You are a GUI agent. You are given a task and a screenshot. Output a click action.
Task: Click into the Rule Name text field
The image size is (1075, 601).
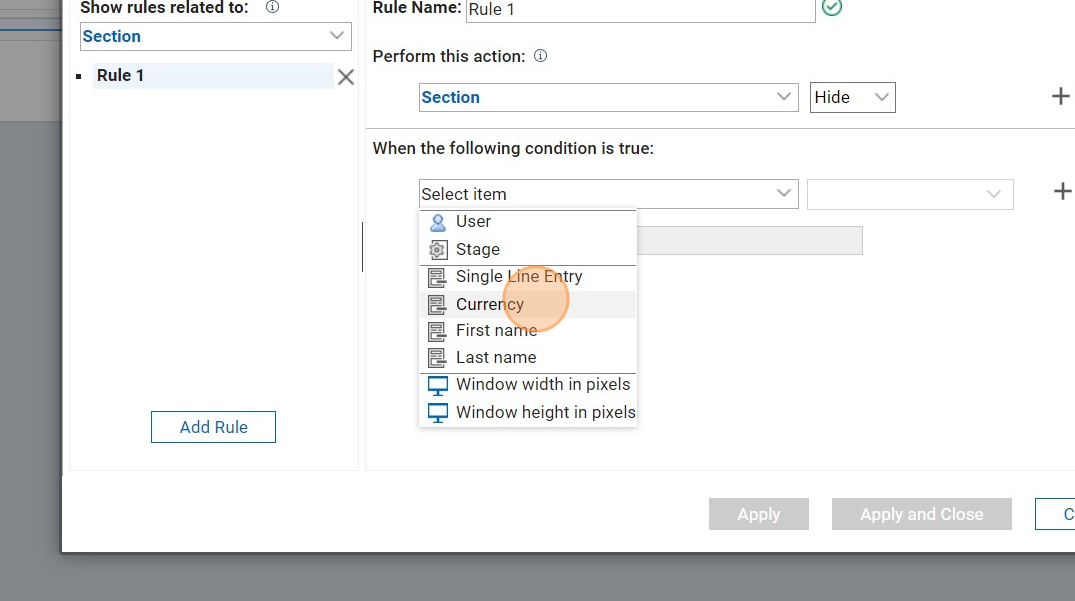[x=640, y=10]
